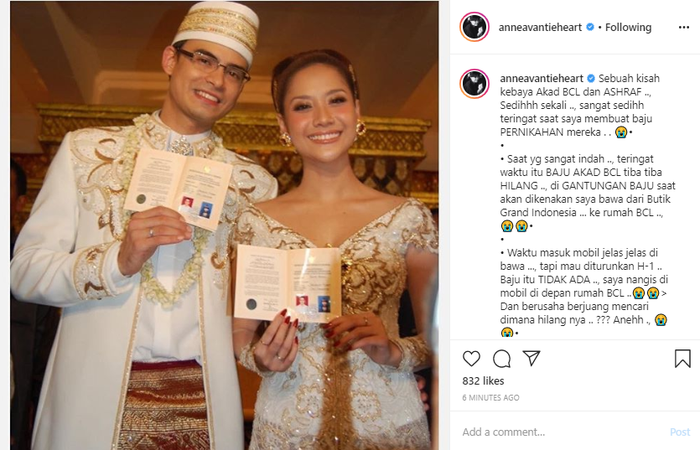
Task: View the 832 likes list
Action: [483, 381]
